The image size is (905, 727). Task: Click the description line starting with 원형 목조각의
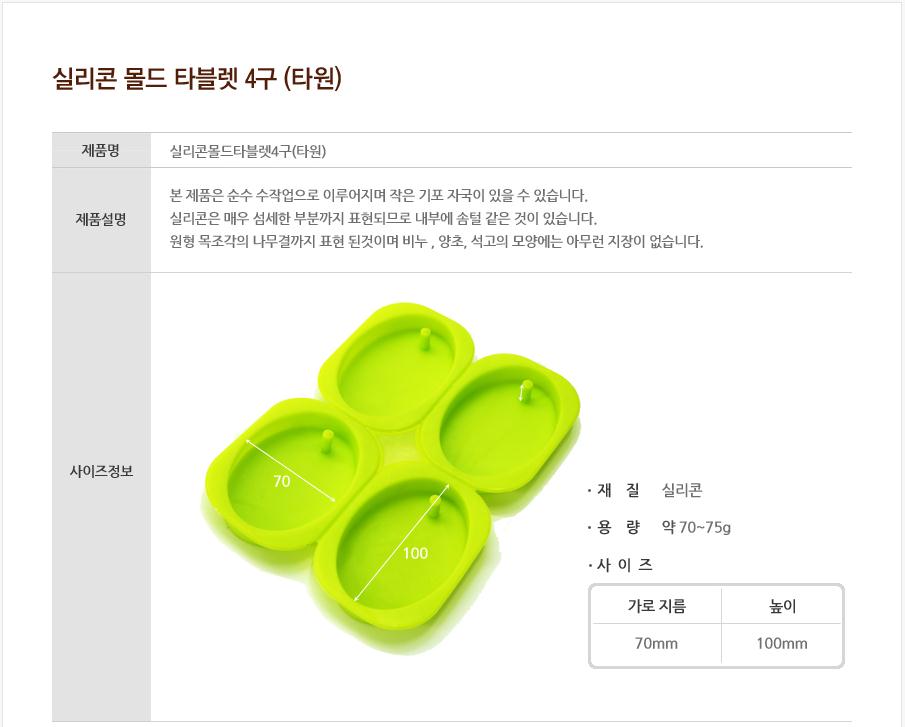pos(436,241)
